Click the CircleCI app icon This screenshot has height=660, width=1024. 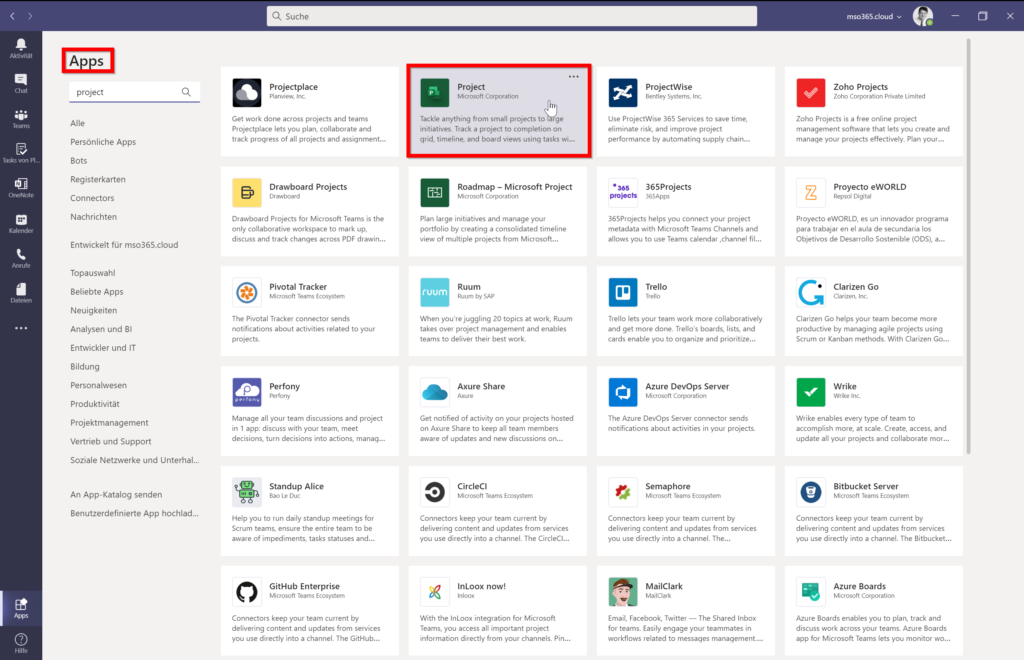click(x=434, y=492)
